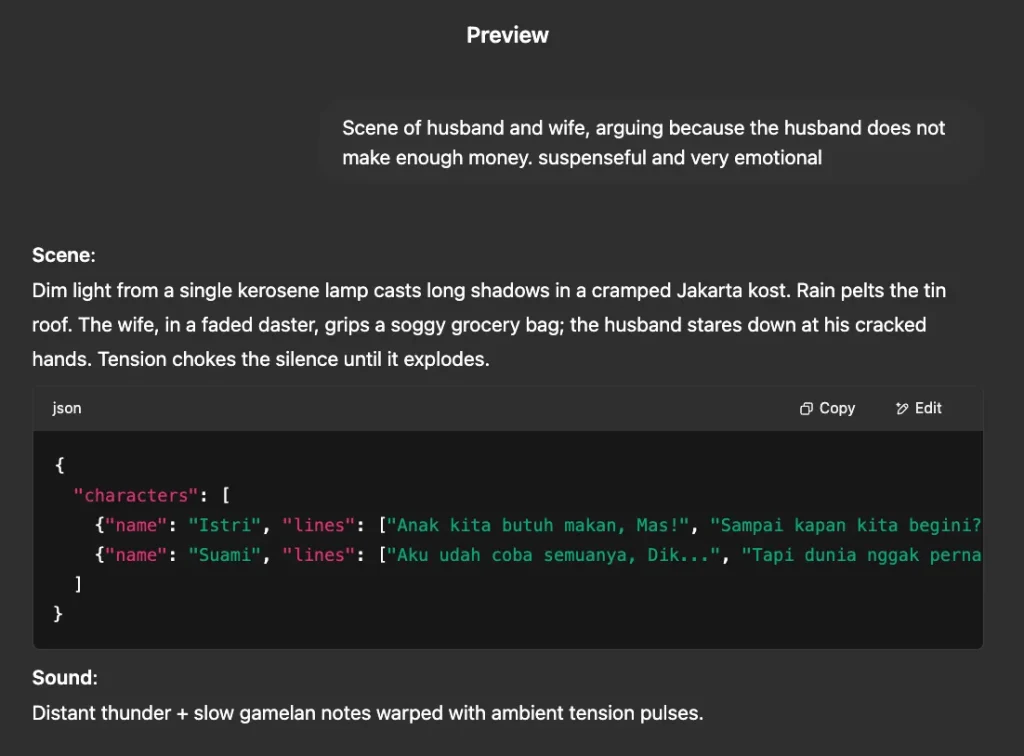This screenshot has width=1024, height=756.
Task: Click the "Anak kita butuh makan, Mas!" line
Action: point(541,525)
